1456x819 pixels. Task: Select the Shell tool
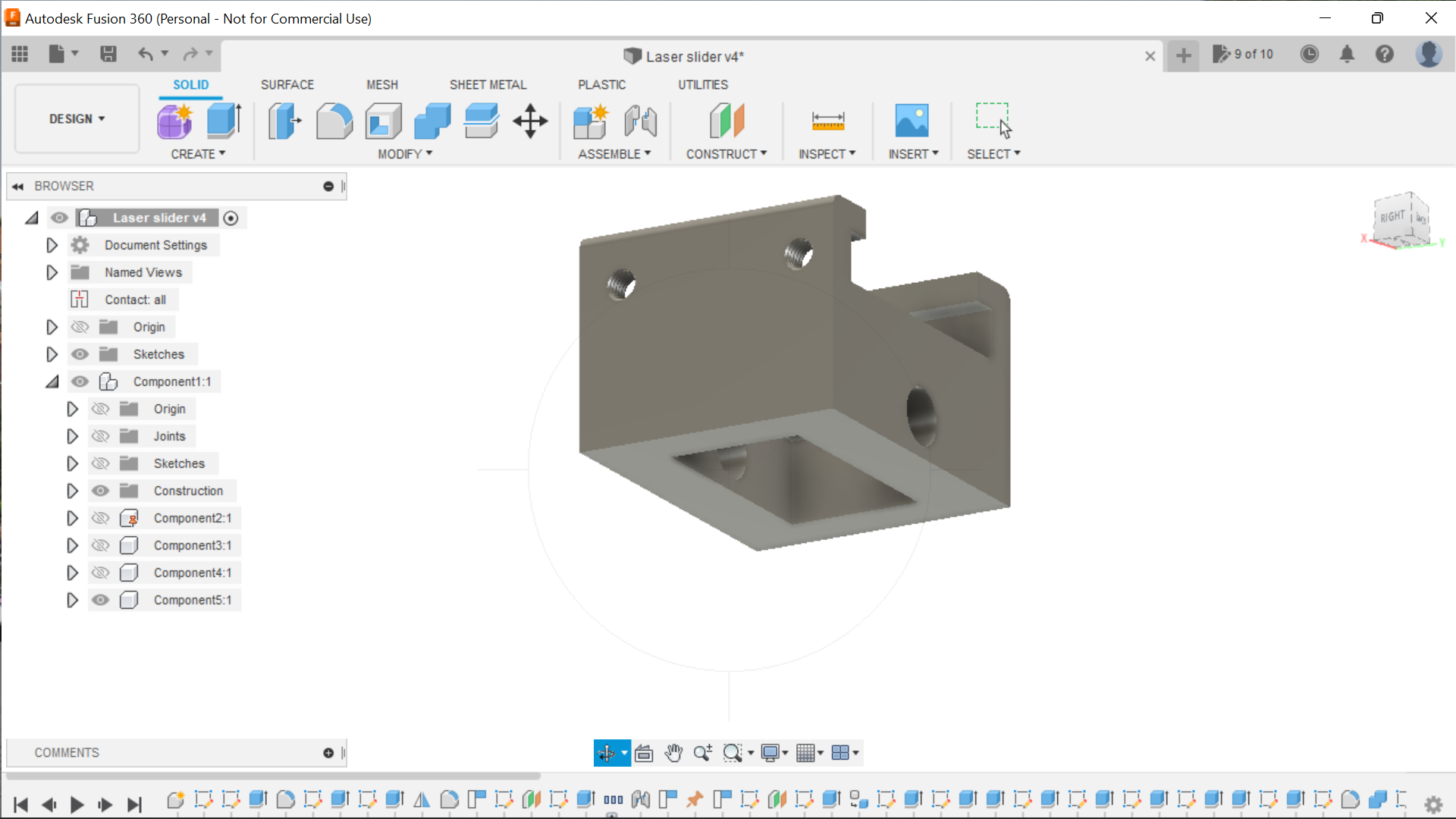tap(384, 121)
